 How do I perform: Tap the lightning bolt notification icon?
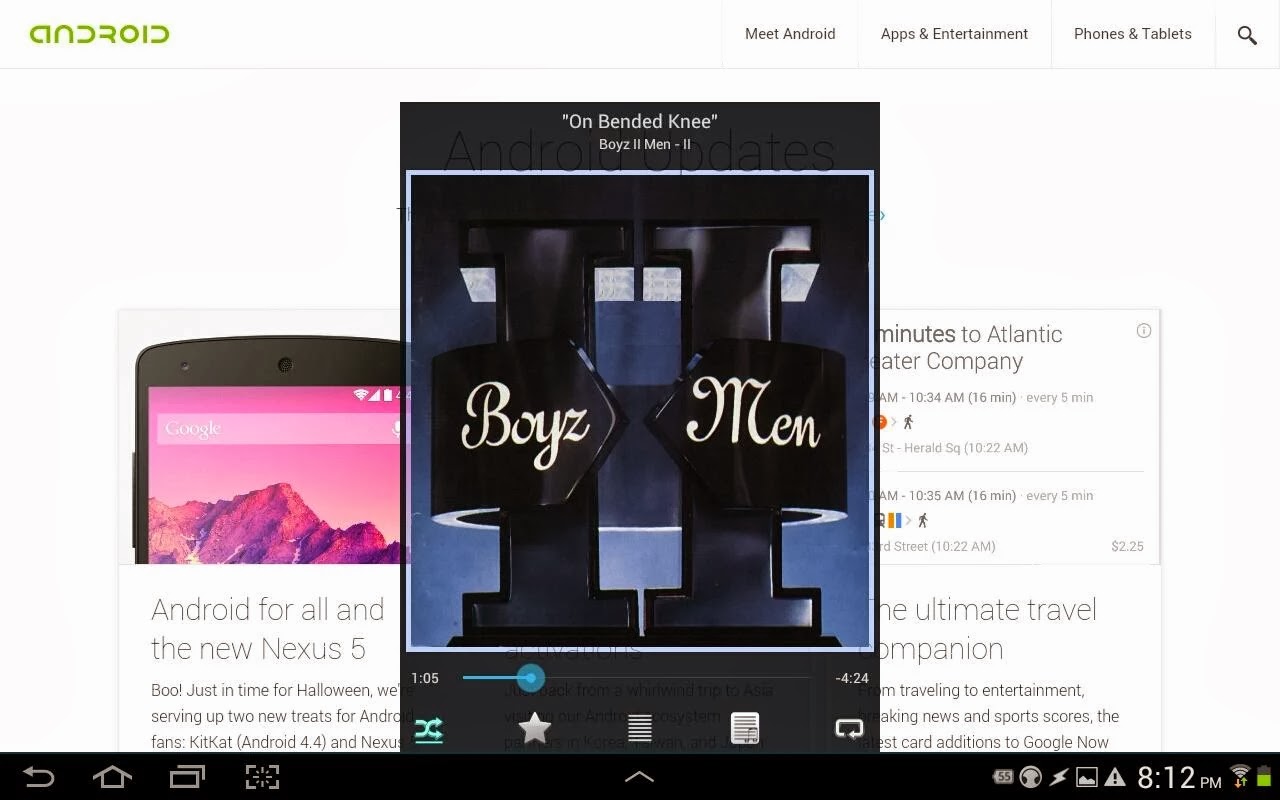pos(1058,778)
